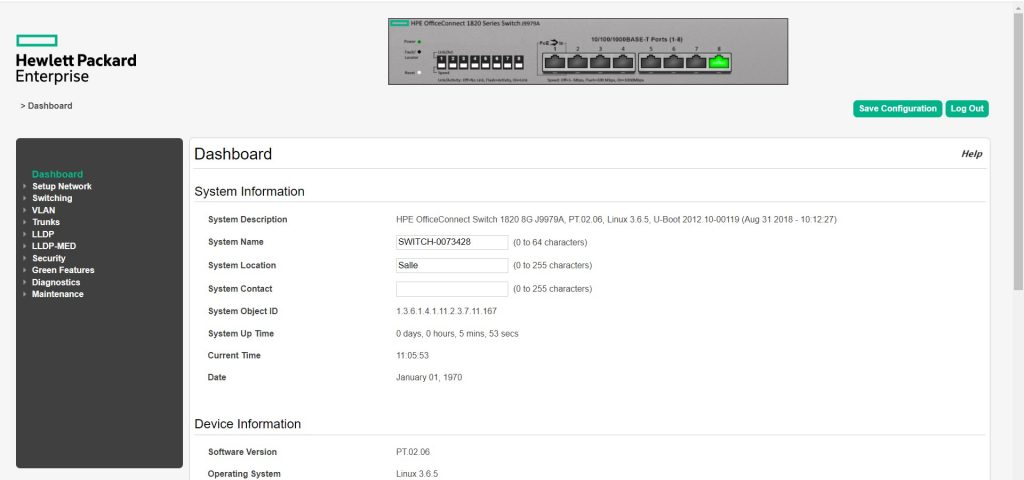
Task: Select Operating System value Linux 3.6.5
Action: click(417, 474)
